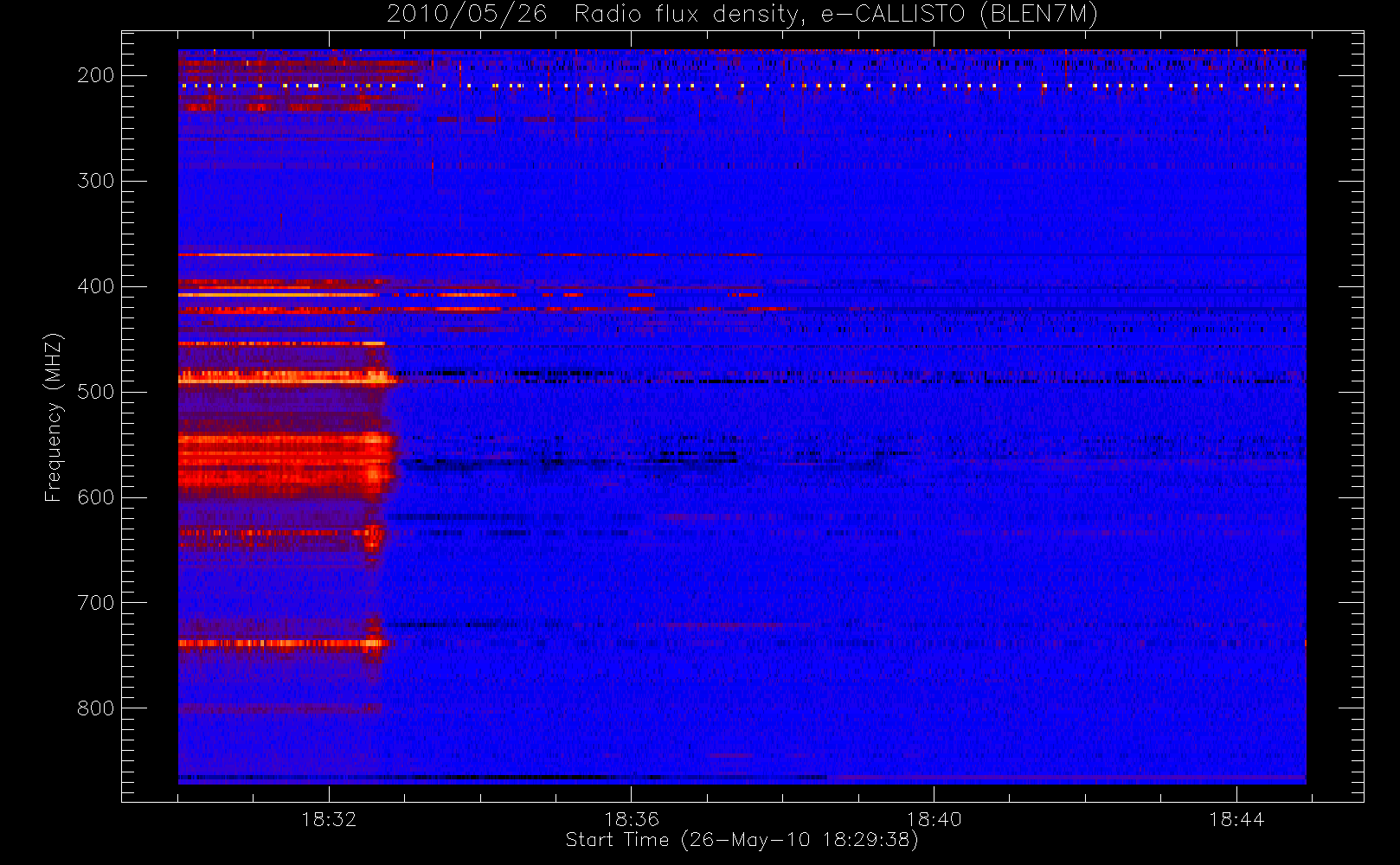Click the 400 frequency tick label
Image resolution: width=1400 pixels, height=865 pixels.
pos(95,286)
